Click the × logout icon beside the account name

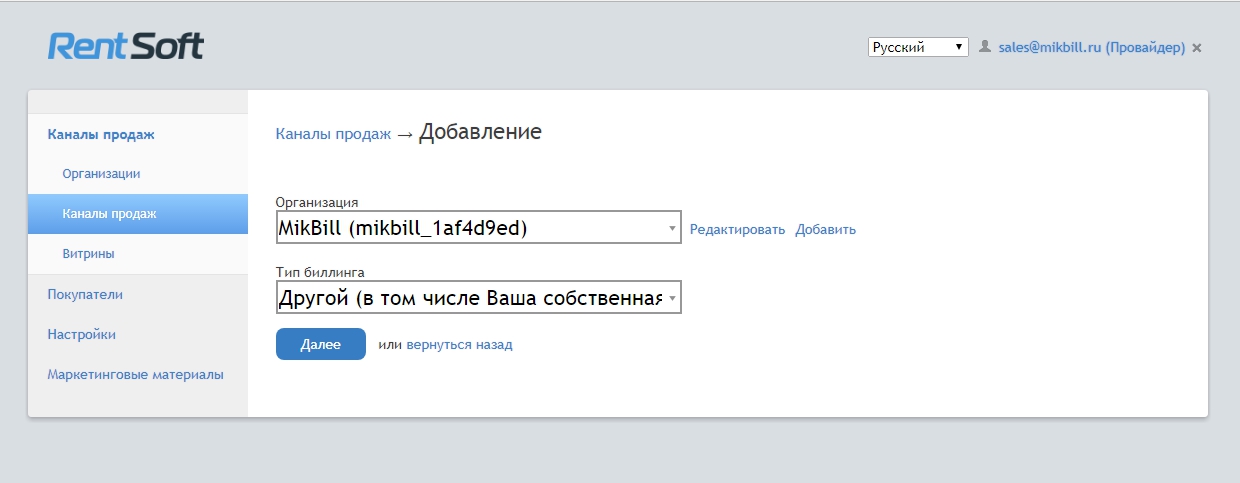pyautogui.click(x=1197, y=48)
